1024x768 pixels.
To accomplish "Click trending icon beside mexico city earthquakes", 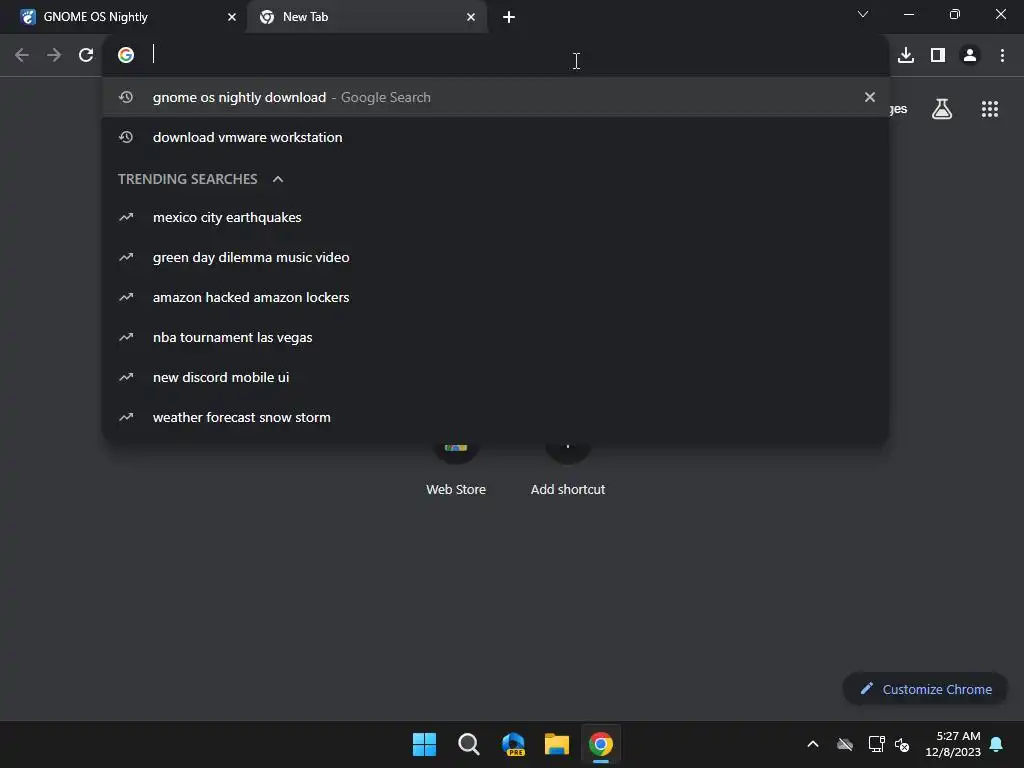I will point(126,217).
